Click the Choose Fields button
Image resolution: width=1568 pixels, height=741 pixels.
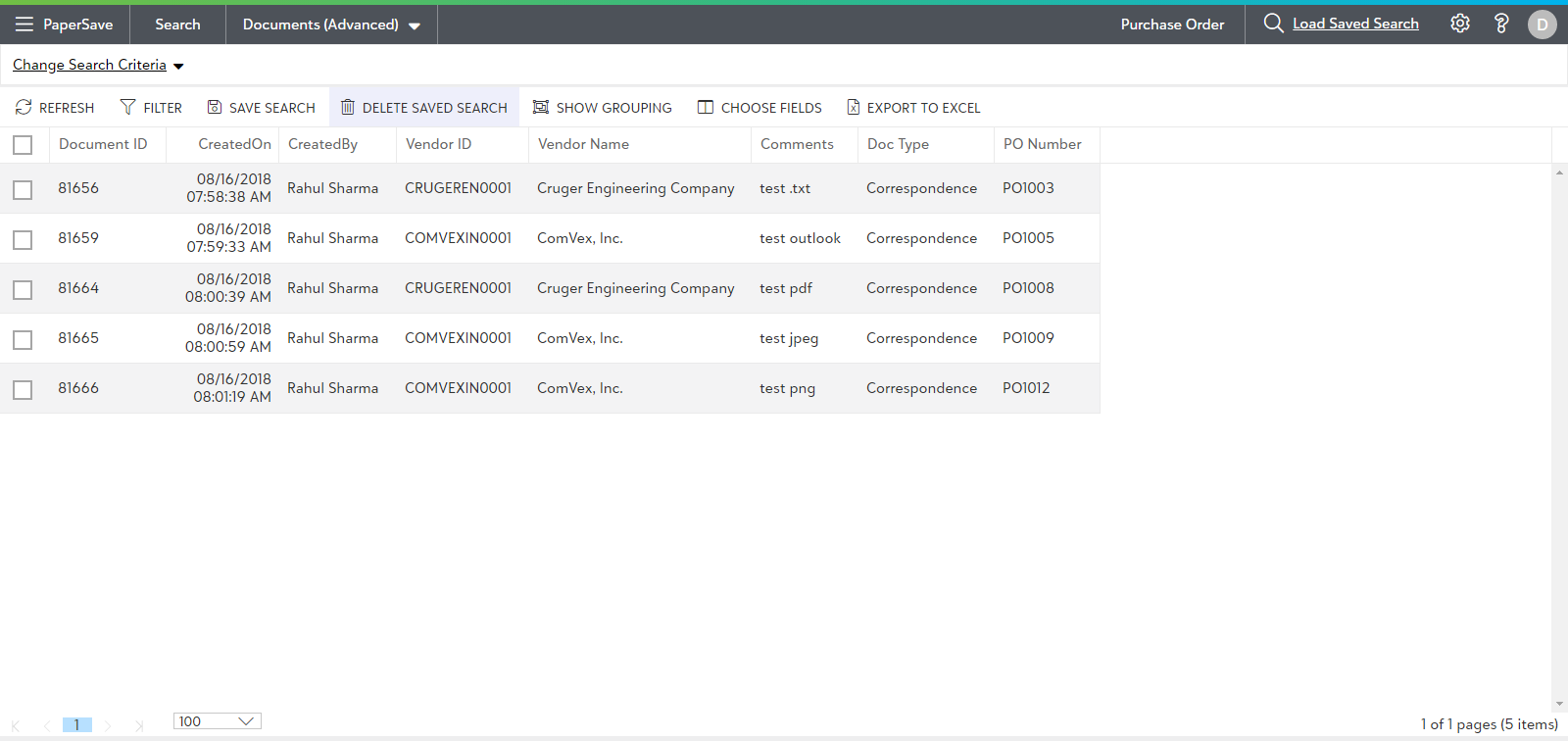click(759, 107)
